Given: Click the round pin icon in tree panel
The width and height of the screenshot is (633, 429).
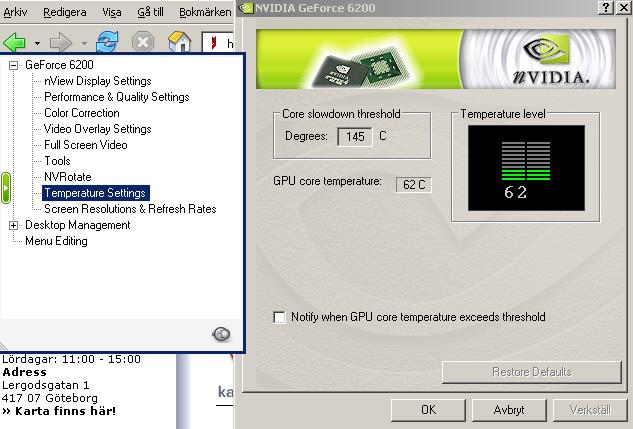Looking at the screenshot, I should (x=221, y=334).
